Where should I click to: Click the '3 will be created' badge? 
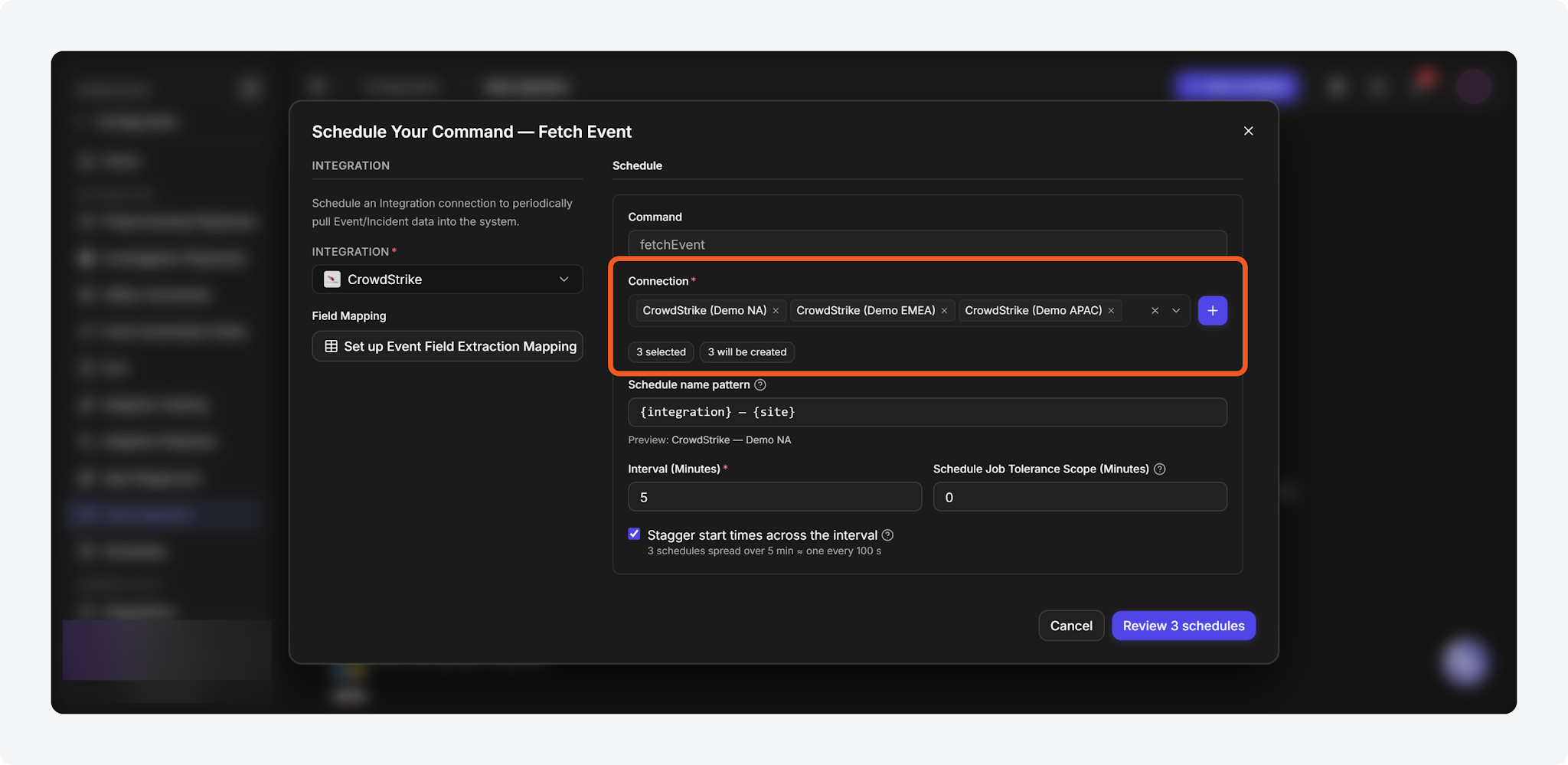click(747, 352)
